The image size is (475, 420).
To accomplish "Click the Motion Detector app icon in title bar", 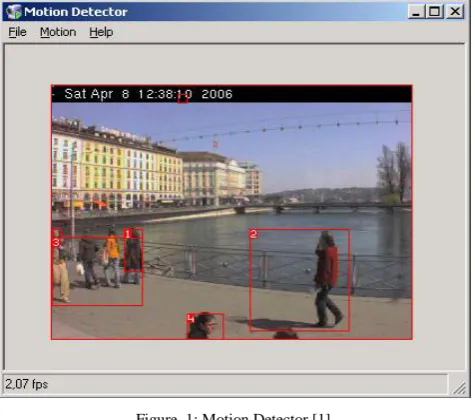I will coord(13,11).
